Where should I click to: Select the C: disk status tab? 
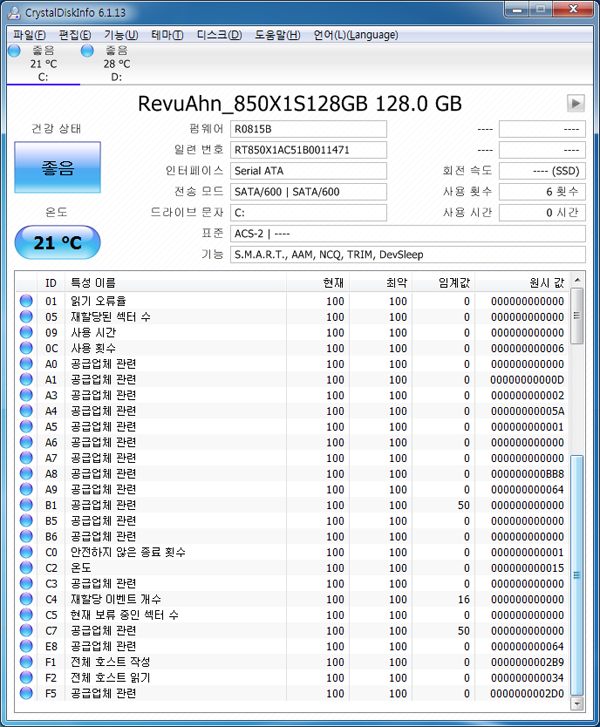pos(43,64)
